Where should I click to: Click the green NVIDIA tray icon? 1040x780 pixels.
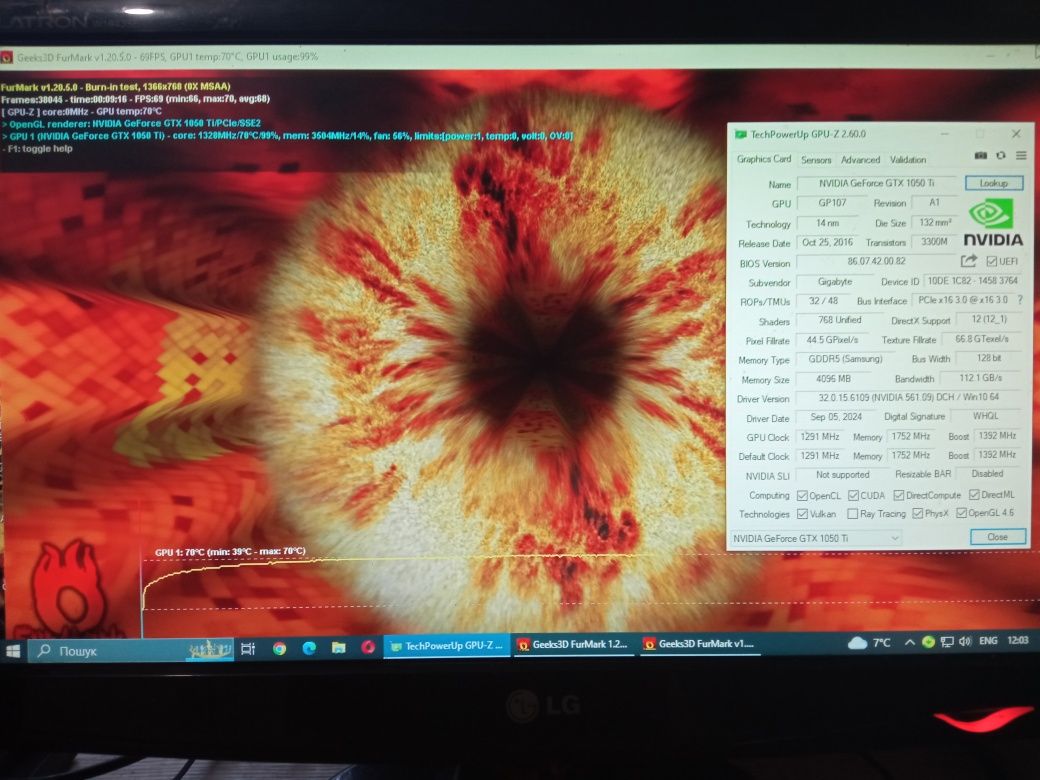click(929, 641)
